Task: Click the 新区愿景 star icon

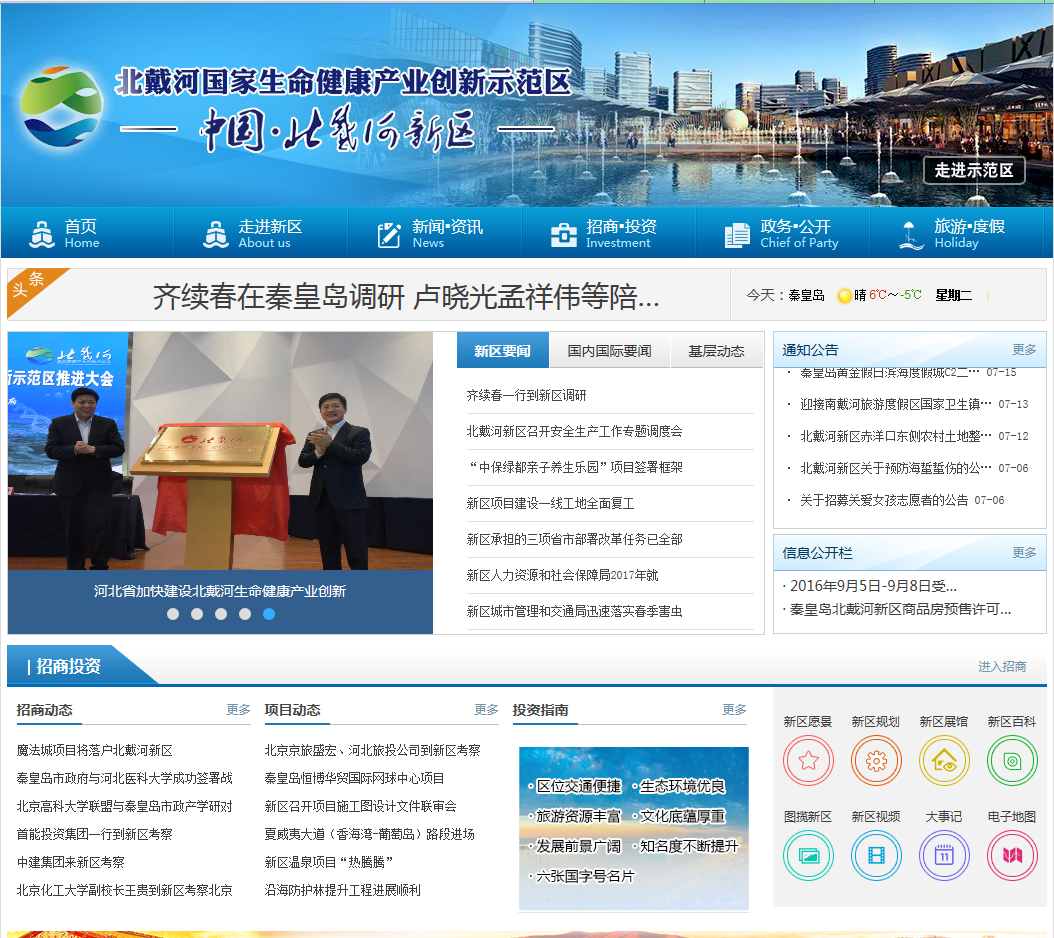Action: (808, 761)
